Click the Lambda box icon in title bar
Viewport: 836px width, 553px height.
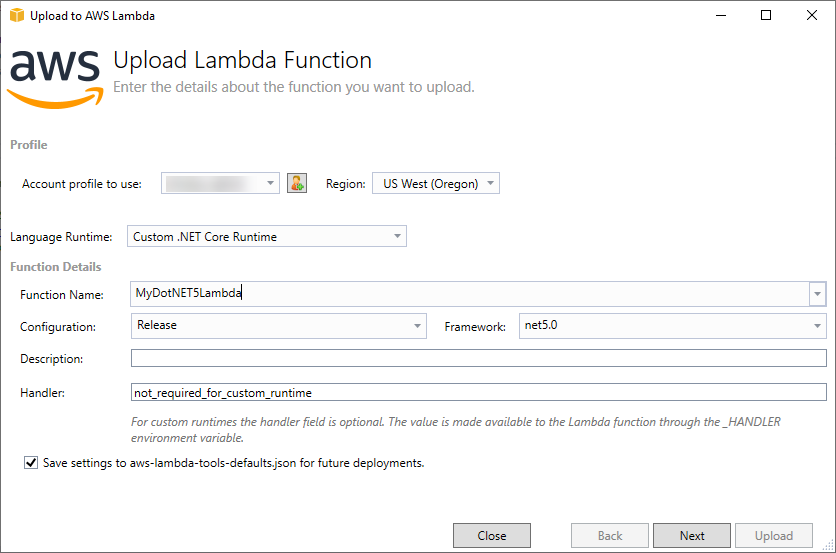click(17, 15)
